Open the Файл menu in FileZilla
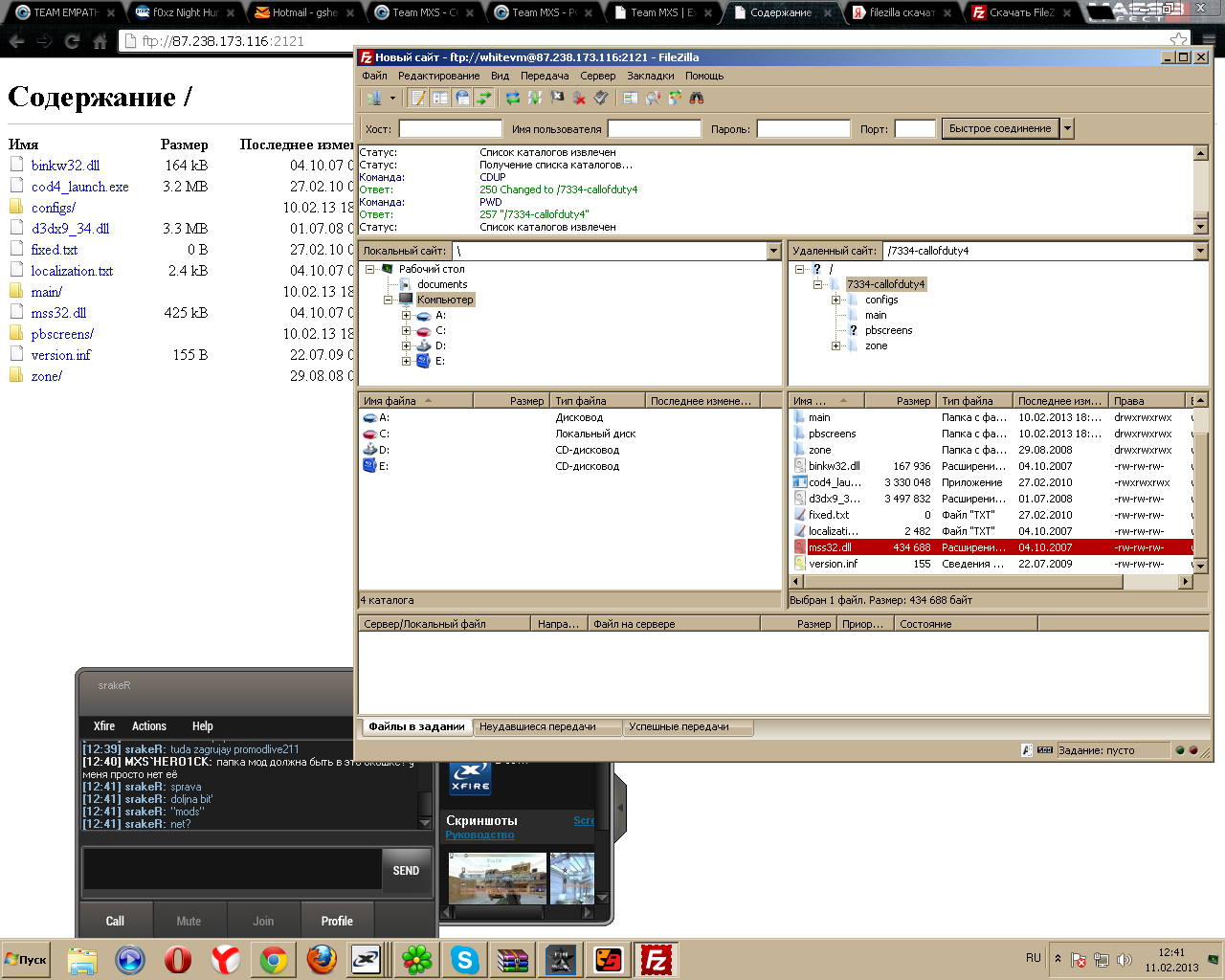 coord(375,76)
